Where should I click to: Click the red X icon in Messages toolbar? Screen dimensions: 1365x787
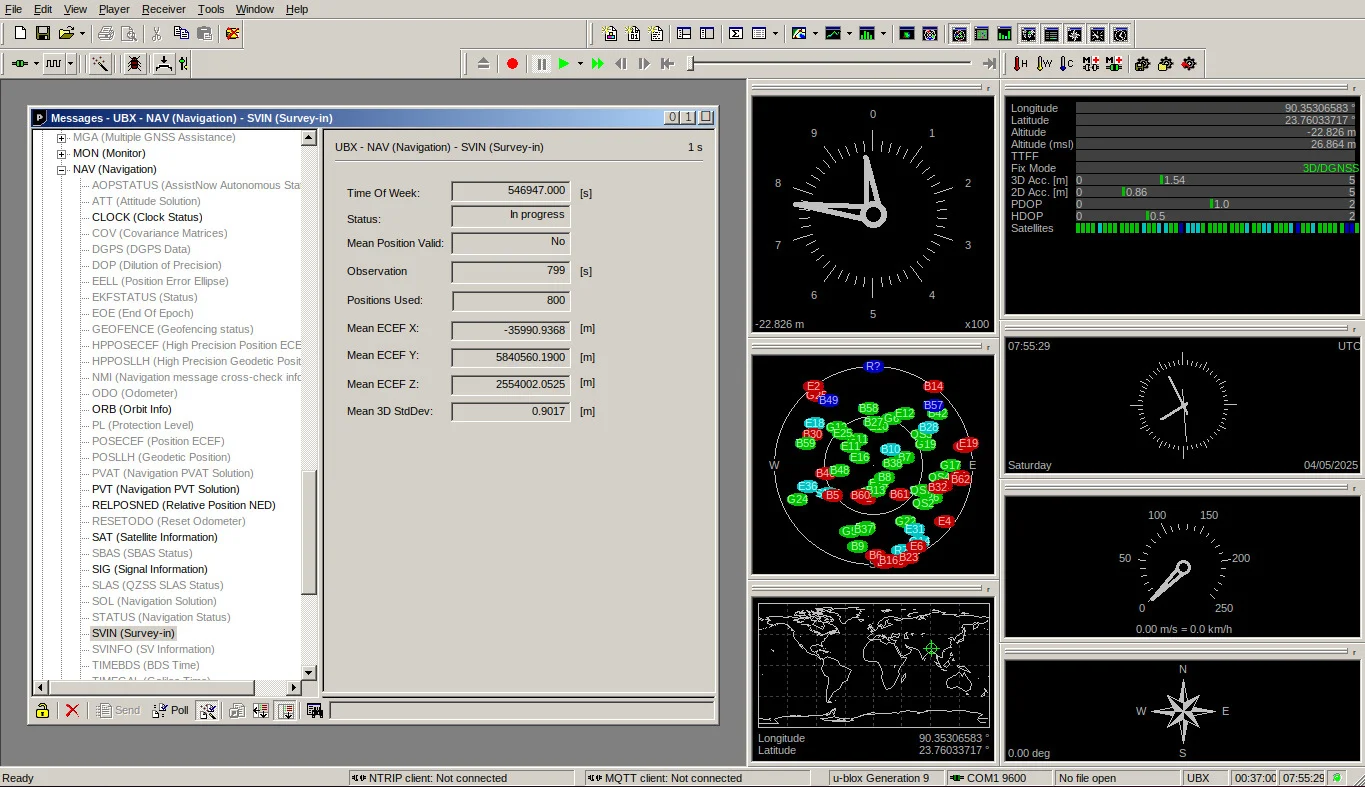pyautogui.click(x=72, y=710)
